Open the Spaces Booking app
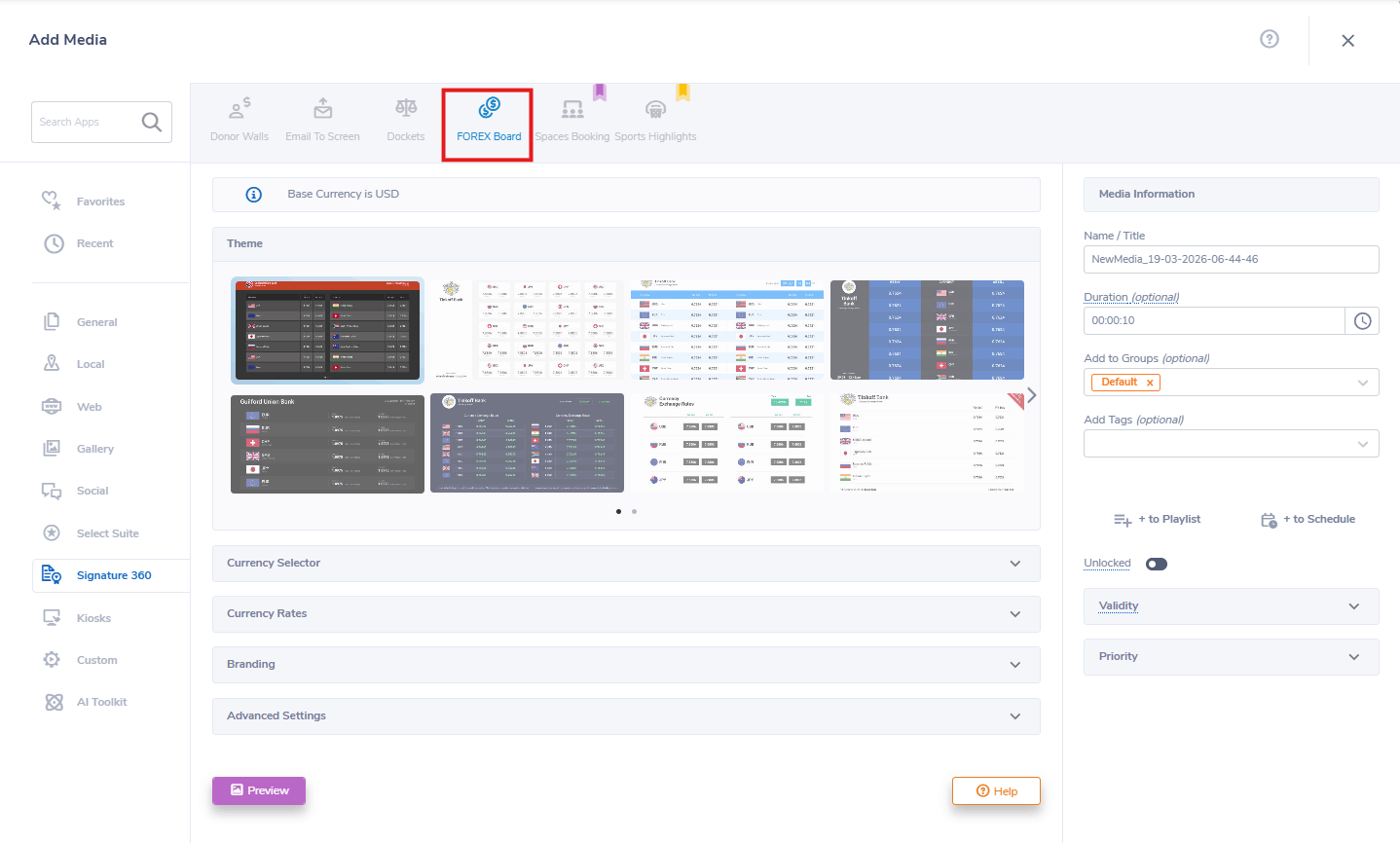Viewport: 1400px width, 843px height. pos(572,120)
